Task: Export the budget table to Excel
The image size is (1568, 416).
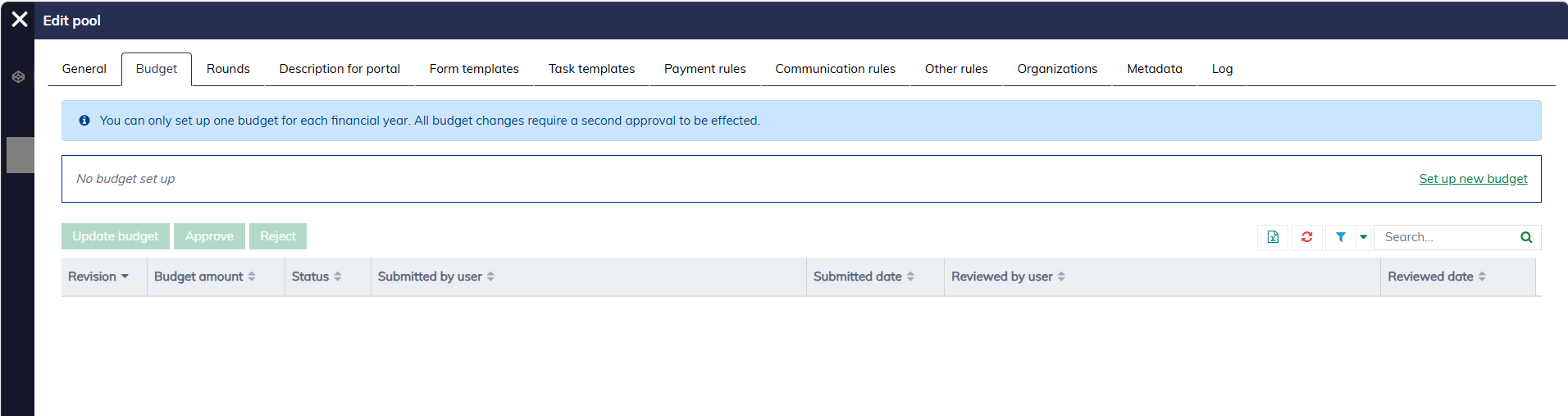Action: point(1273,237)
